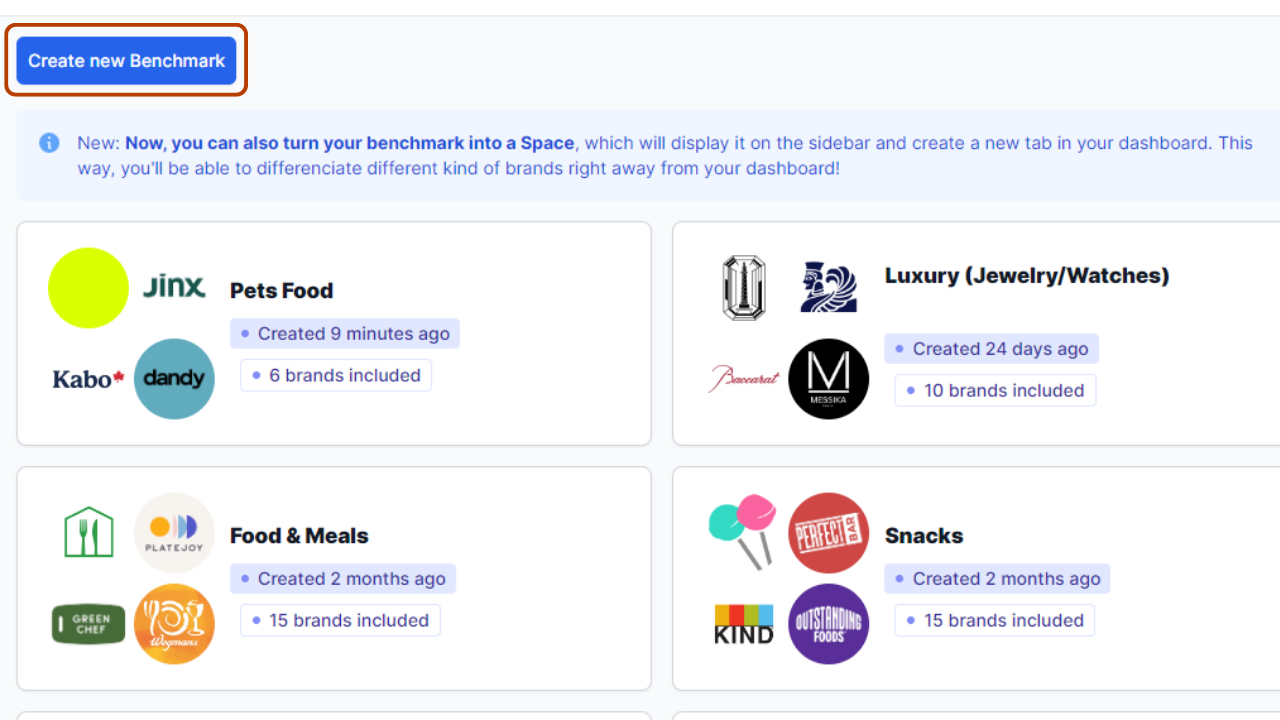
Task: Click the PlateJoy brand logo
Action: click(x=174, y=533)
